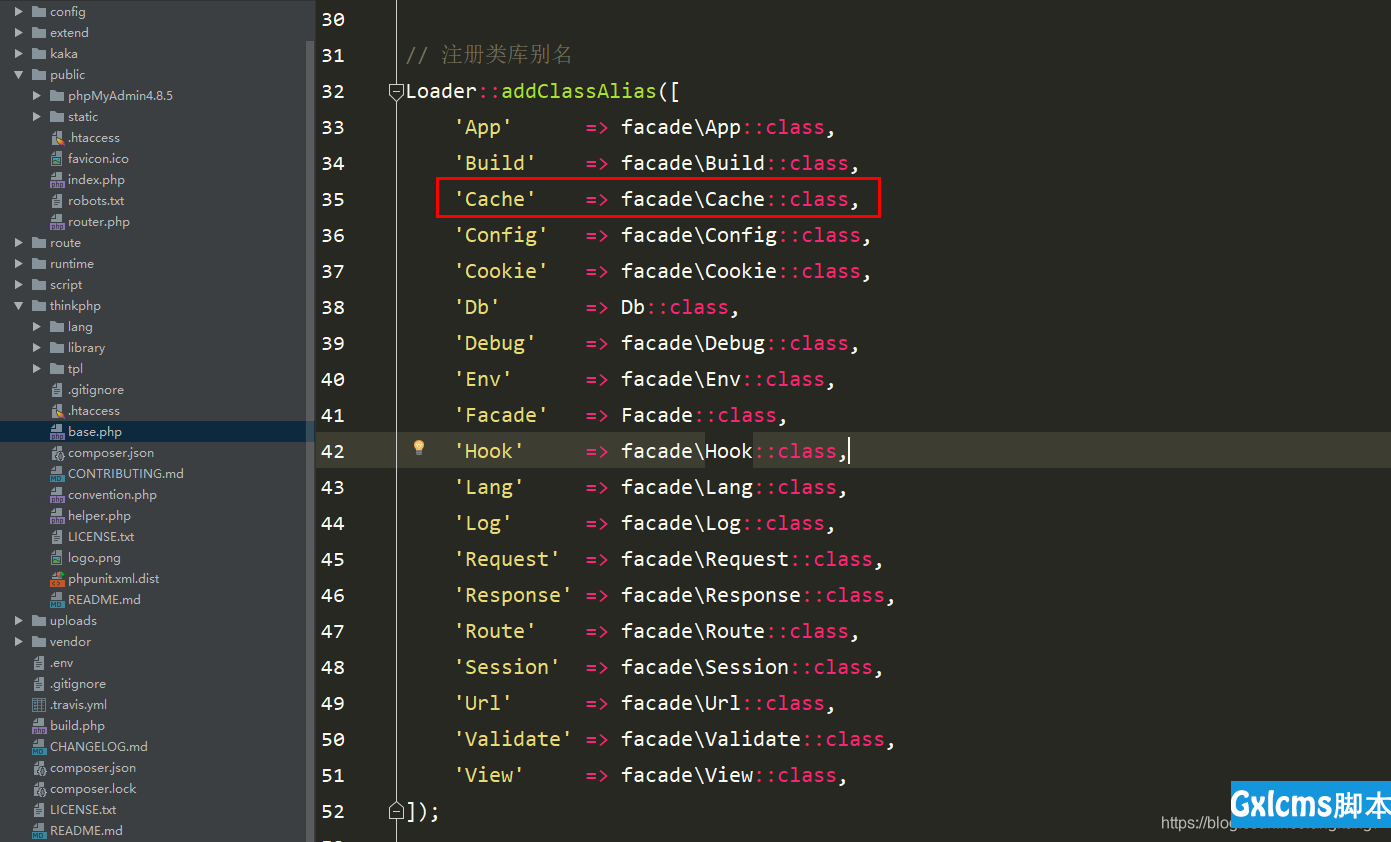
Task: Expand the config folder arrow
Action: click(19, 12)
